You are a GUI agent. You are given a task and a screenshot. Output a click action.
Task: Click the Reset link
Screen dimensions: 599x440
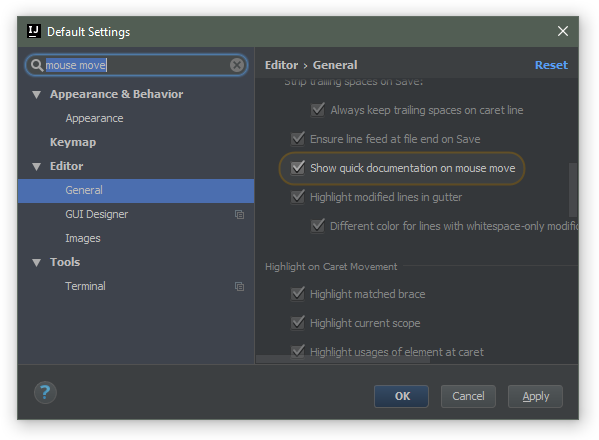coord(551,65)
